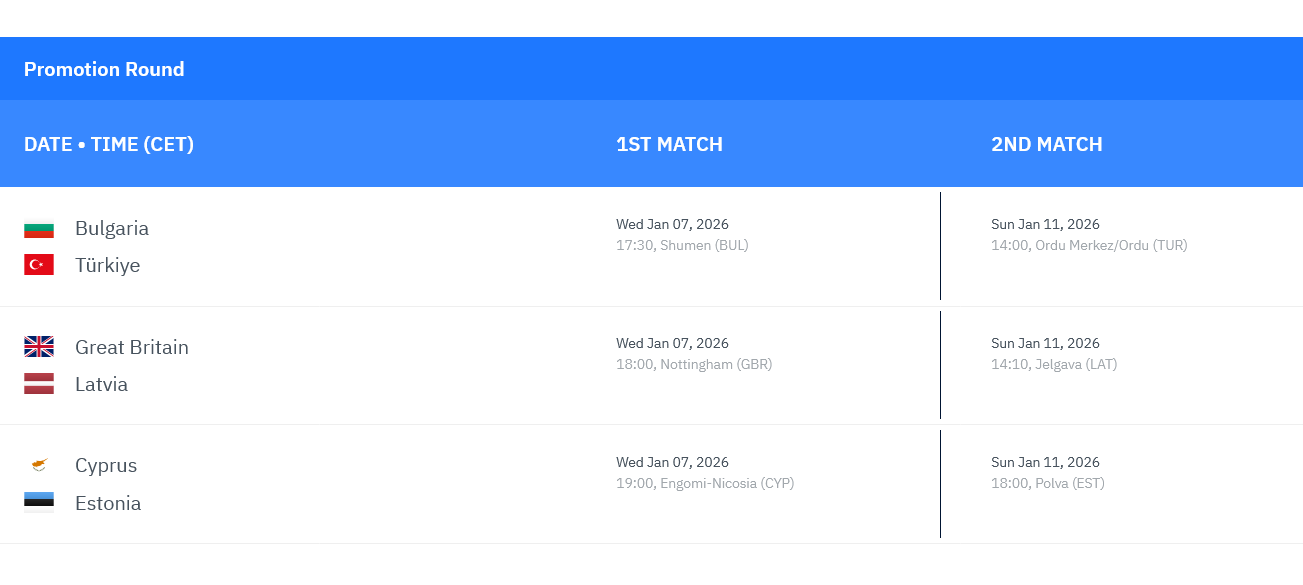Click the Great Britain flag icon
This screenshot has height=585, width=1303.
tap(39, 347)
